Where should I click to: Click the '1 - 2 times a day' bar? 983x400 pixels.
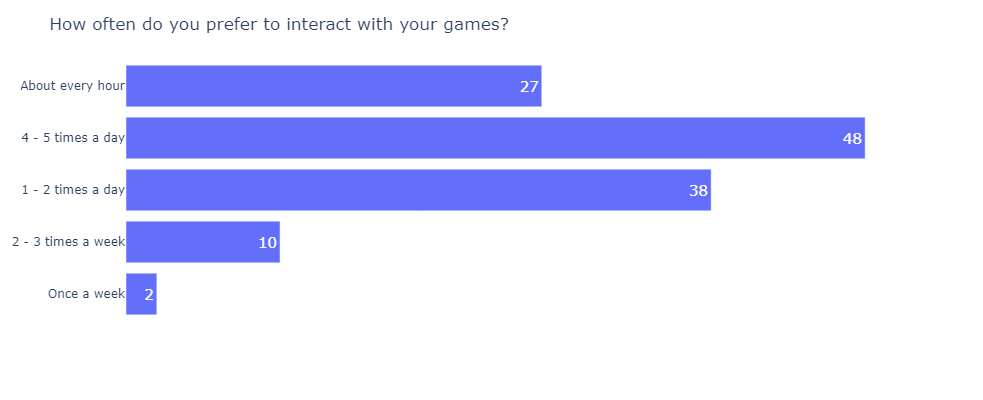418,190
